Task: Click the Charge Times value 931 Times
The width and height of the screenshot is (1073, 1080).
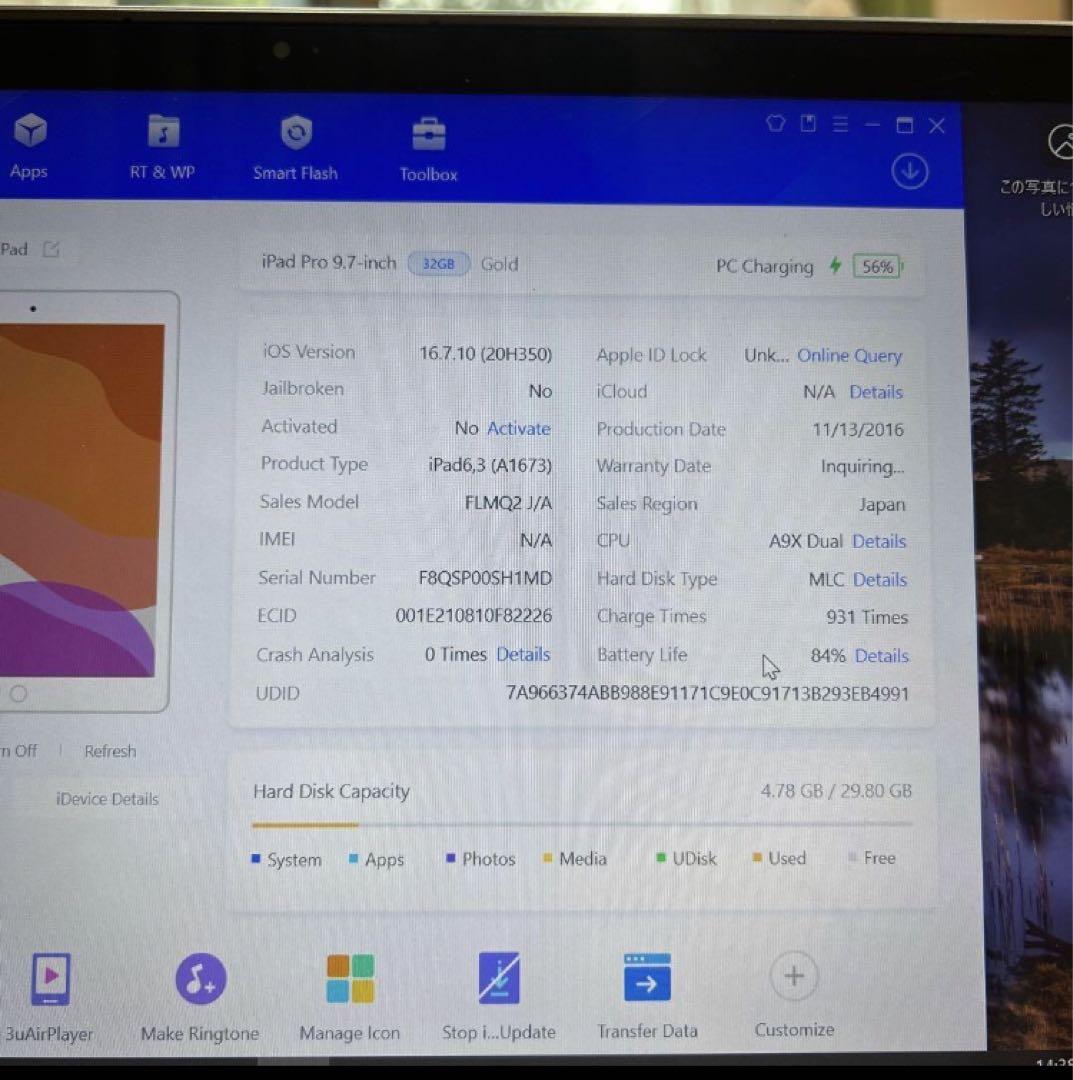Action: coord(866,617)
